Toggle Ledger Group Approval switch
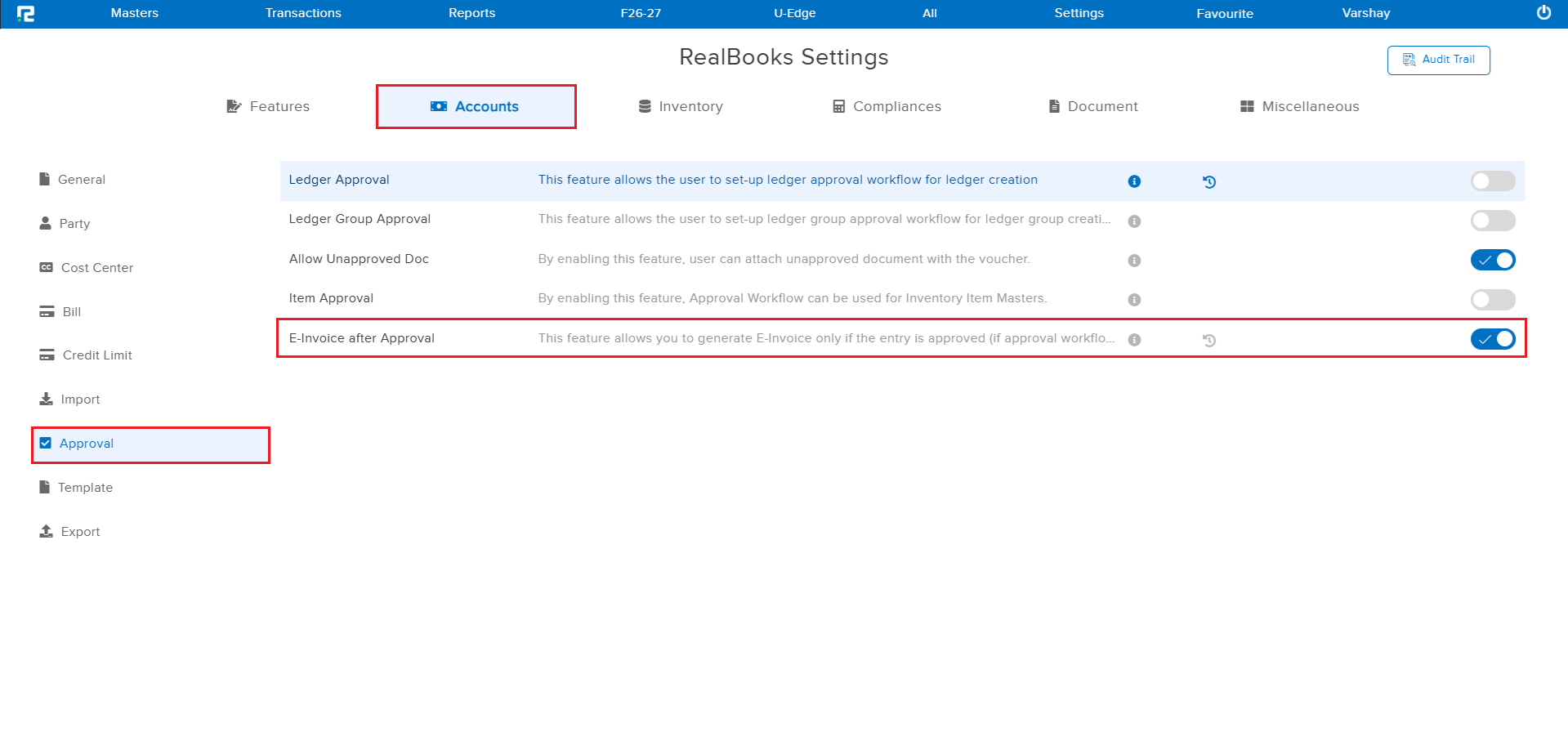This screenshot has height=741, width=1568. (x=1493, y=221)
